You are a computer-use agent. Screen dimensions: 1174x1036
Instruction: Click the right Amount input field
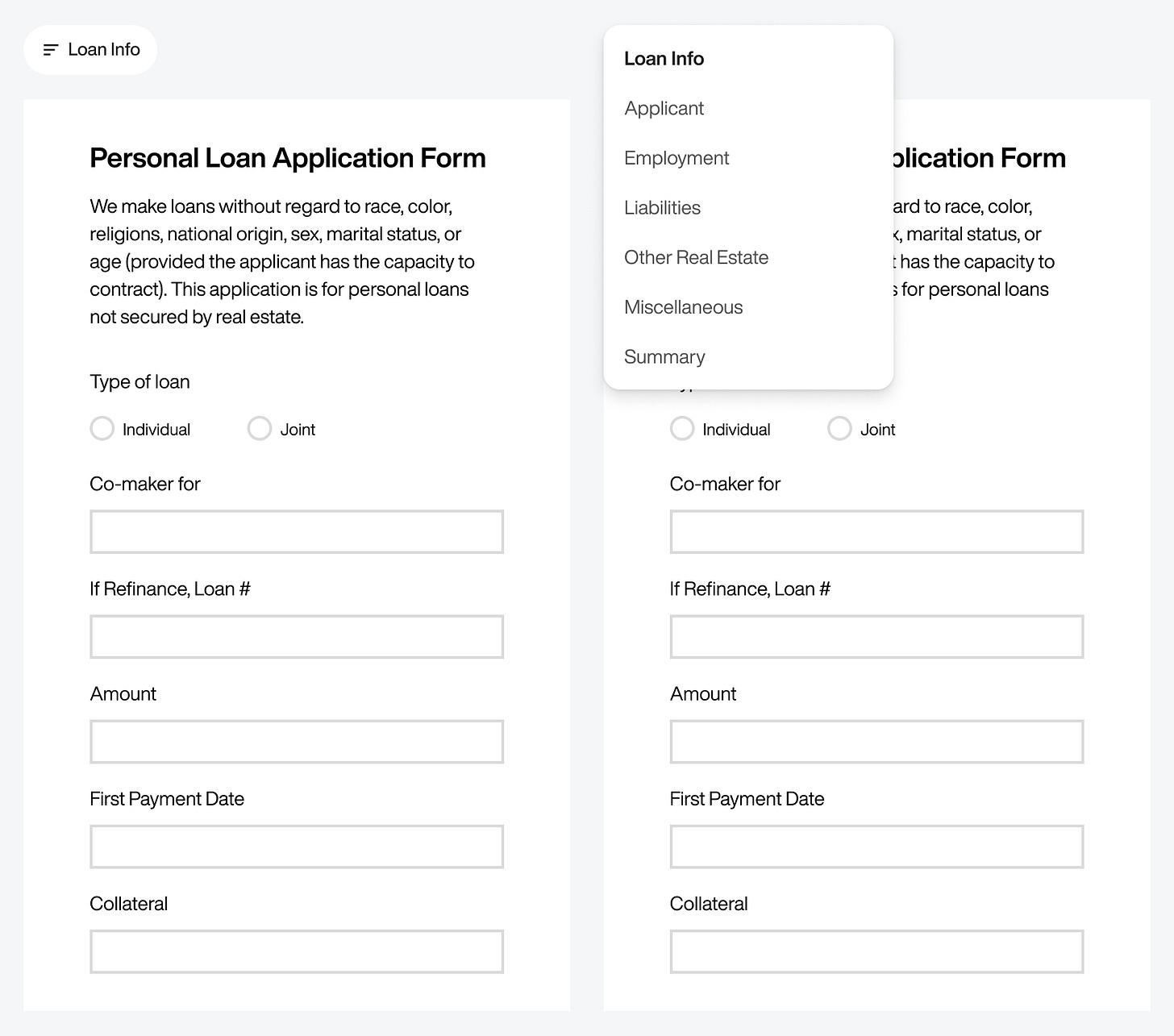(x=876, y=742)
